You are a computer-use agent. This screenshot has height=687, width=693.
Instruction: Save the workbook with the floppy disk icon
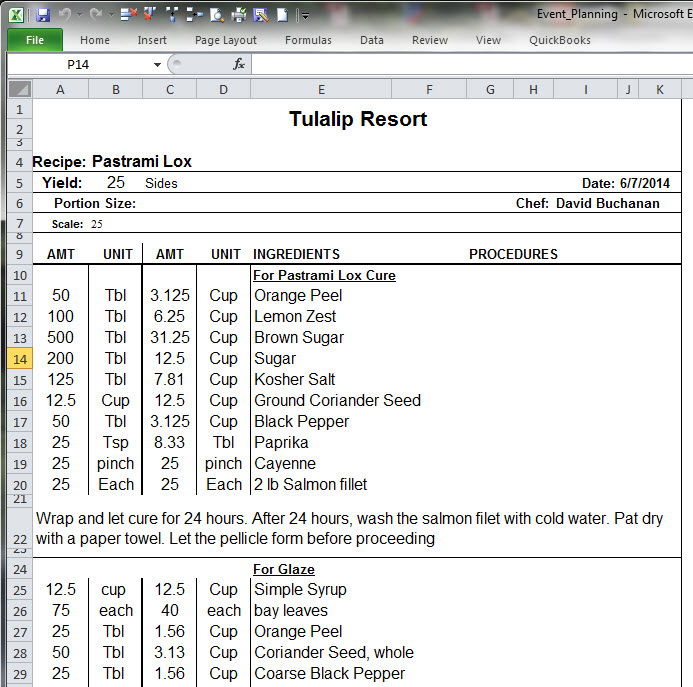click(x=43, y=15)
